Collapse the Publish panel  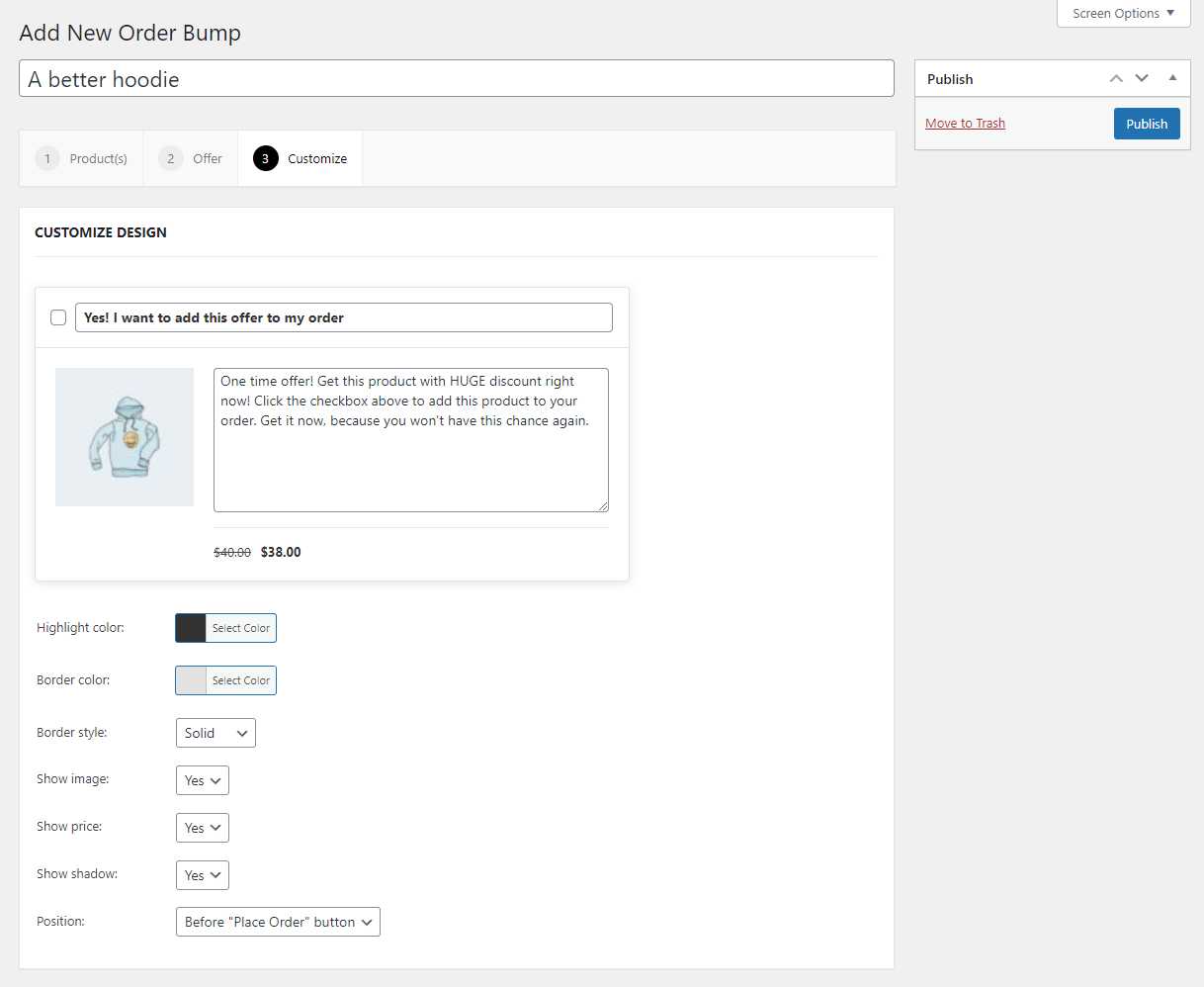(1172, 78)
